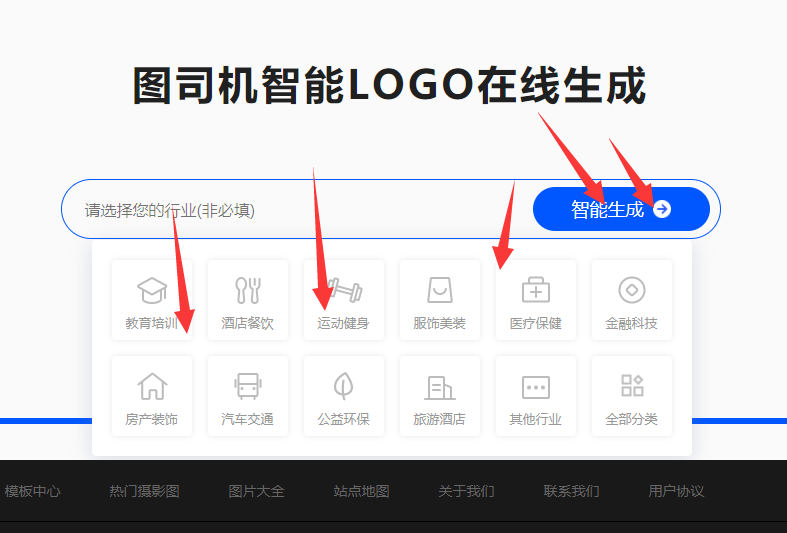Pick the 运动健身 dumbbell icon

(344, 290)
